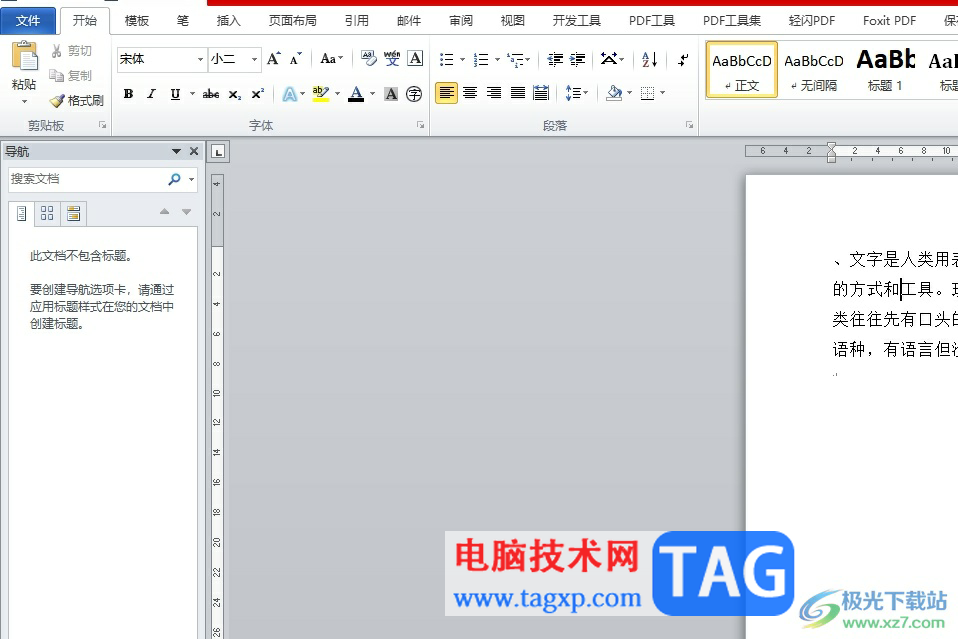Click the numbered list icon

481,59
